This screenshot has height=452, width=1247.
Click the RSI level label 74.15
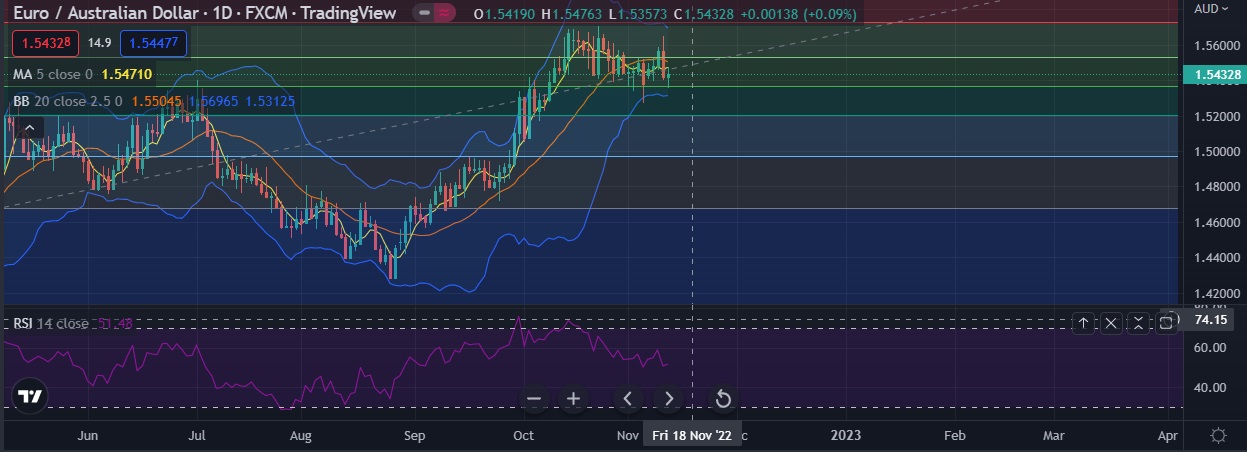[1211, 320]
